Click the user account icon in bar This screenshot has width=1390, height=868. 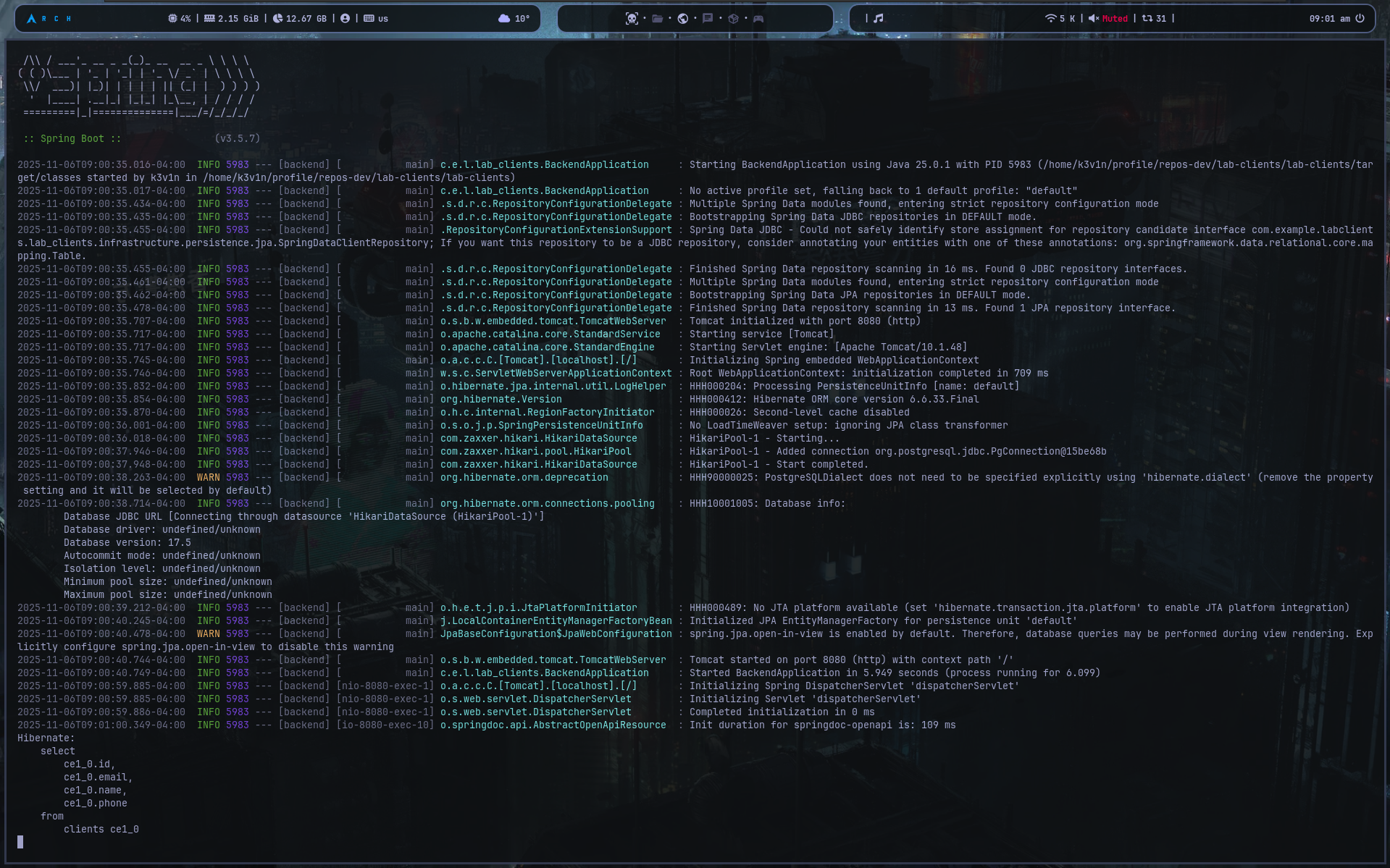point(345,19)
